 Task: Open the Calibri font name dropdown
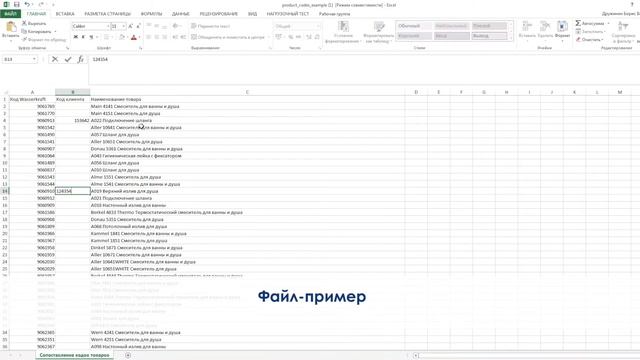[108, 26]
